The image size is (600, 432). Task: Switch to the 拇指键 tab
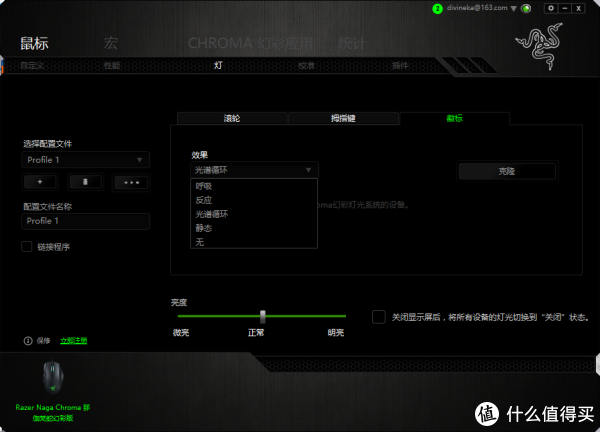click(x=343, y=118)
